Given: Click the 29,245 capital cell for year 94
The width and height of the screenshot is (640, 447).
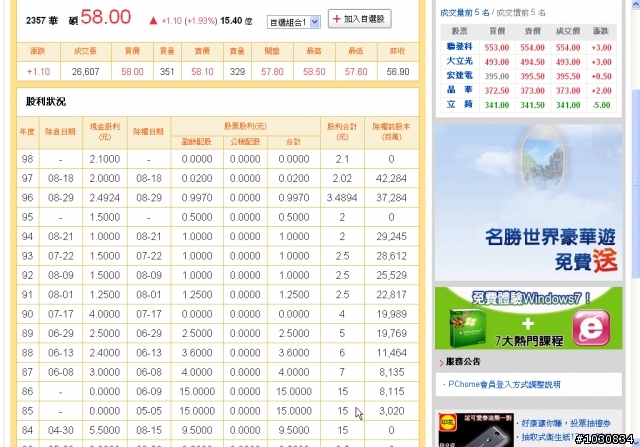Looking at the screenshot, I should [x=391, y=236].
